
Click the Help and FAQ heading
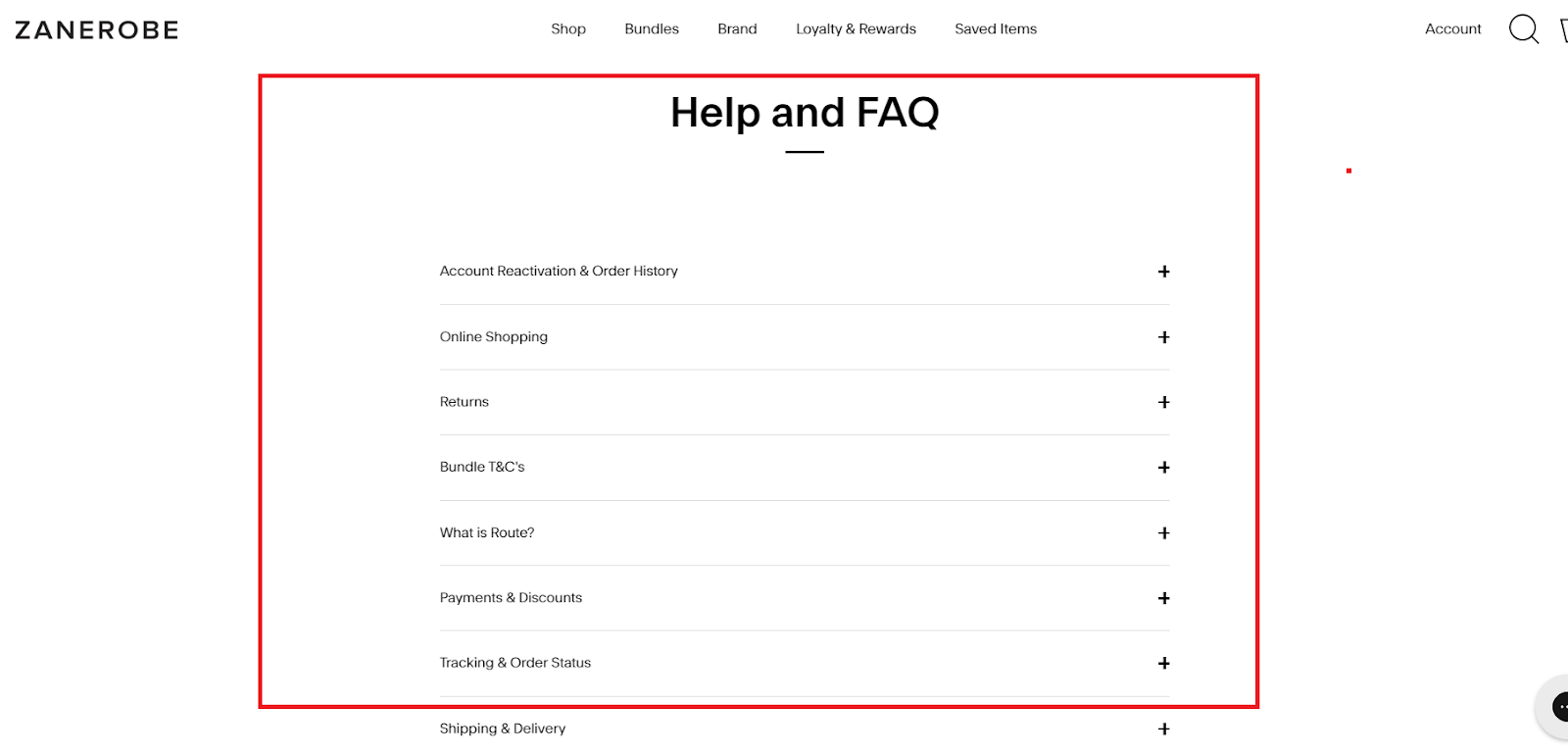pos(805,113)
